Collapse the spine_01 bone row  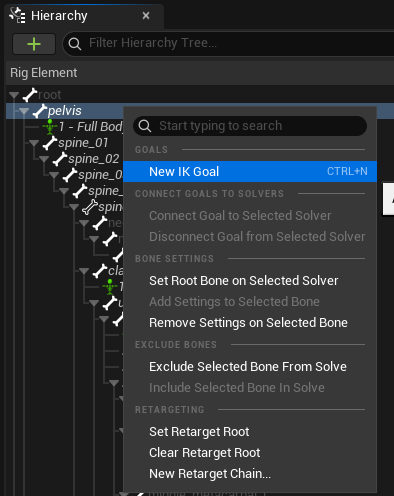pyautogui.click(x=34, y=143)
